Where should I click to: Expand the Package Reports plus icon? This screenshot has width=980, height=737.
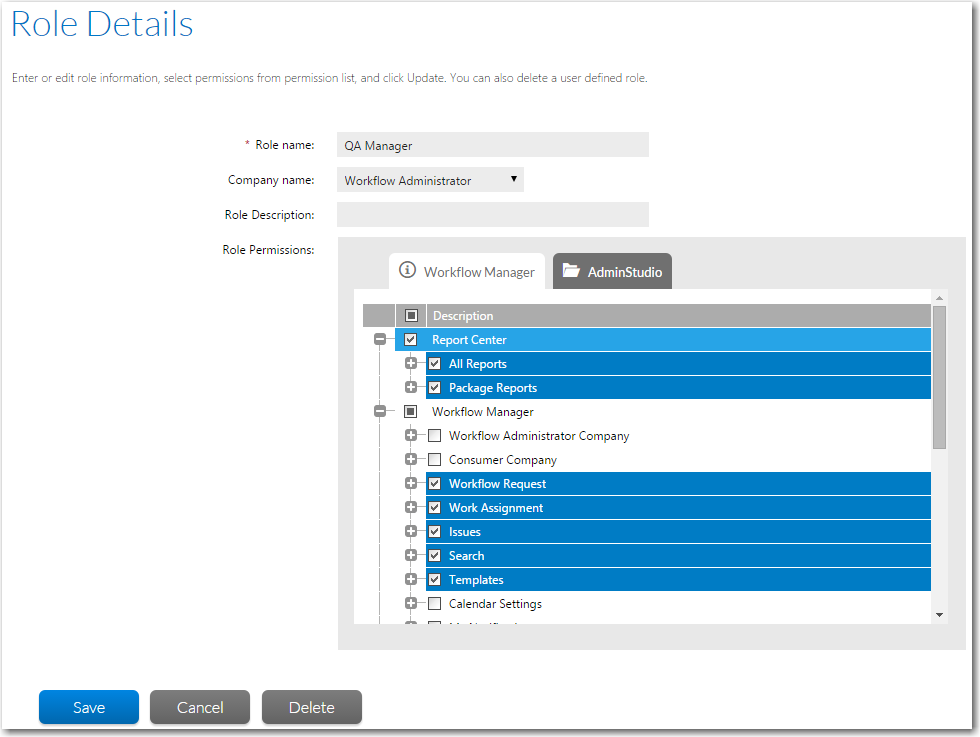click(411, 388)
